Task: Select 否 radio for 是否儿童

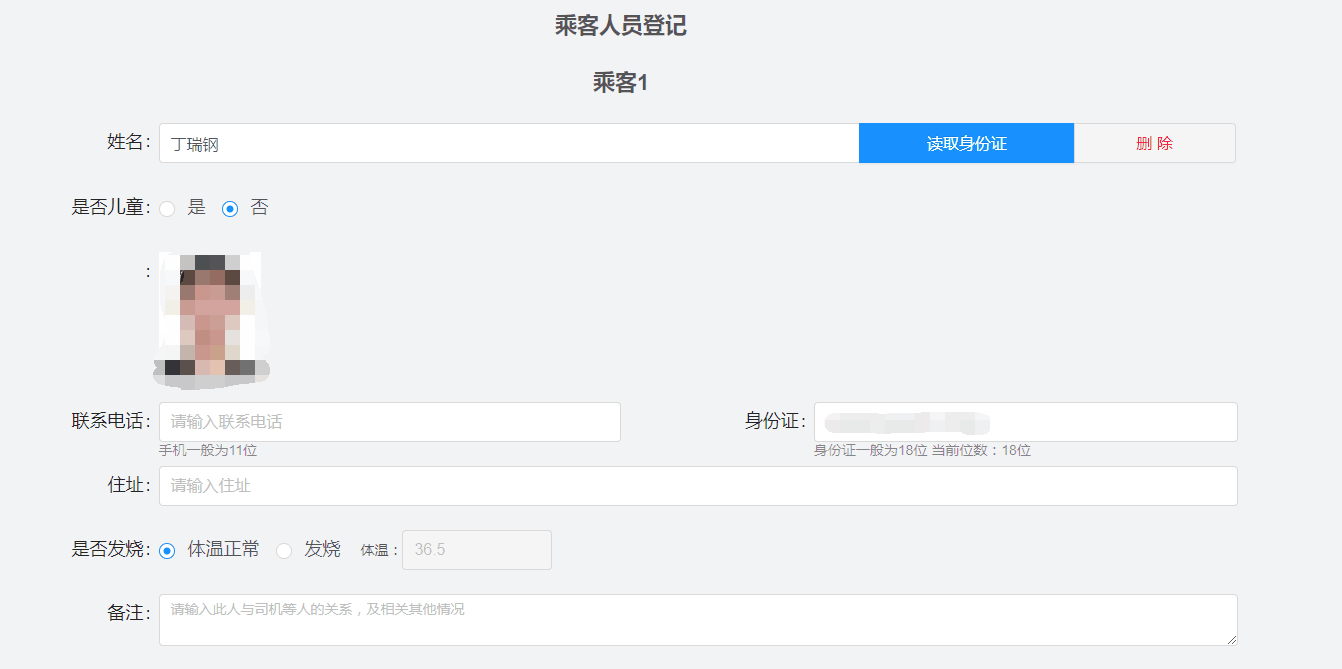Action: tap(230, 209)
